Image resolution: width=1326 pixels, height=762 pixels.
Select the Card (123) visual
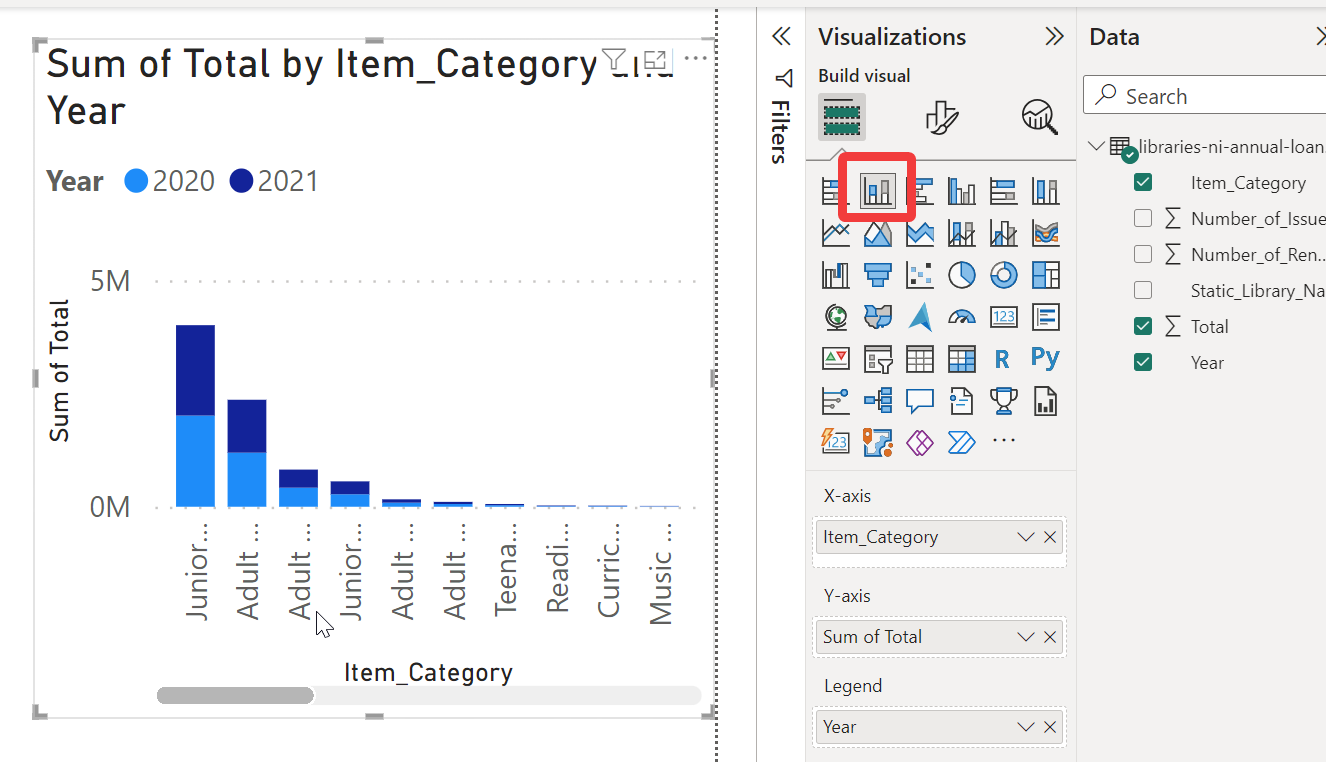tap(1003, 317)
